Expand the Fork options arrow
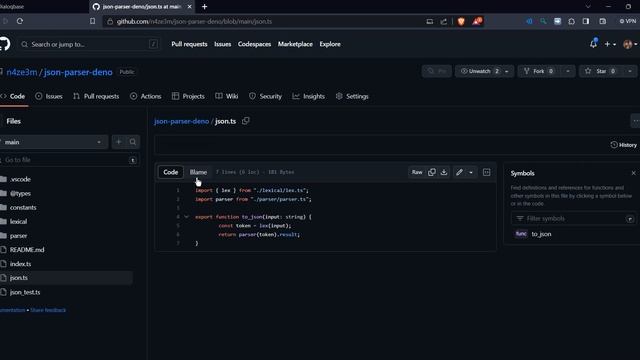The width and height of the screenshot is (640, 360). pos(568,71)
